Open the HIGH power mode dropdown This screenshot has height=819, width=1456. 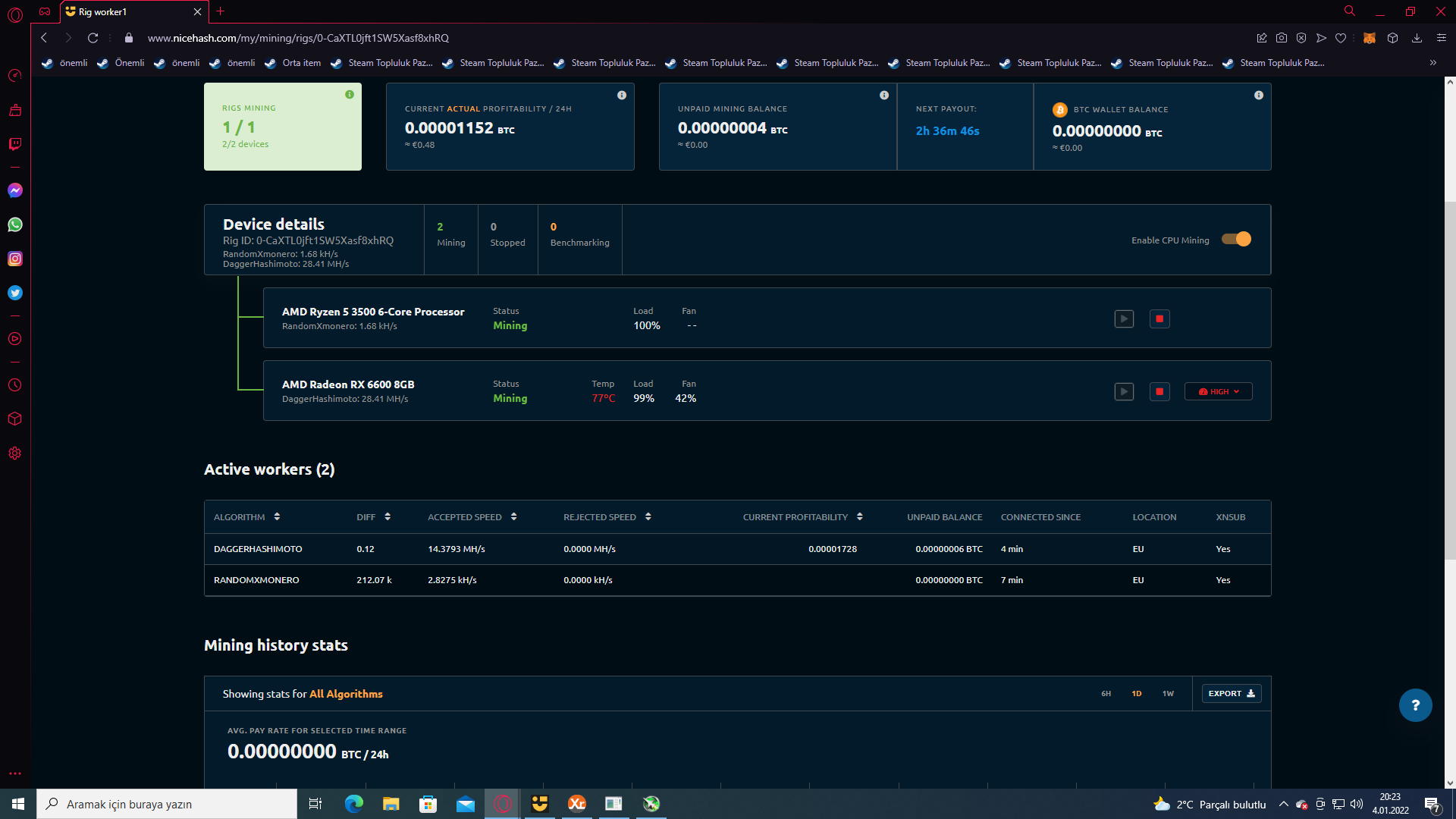click(1219, 392)
